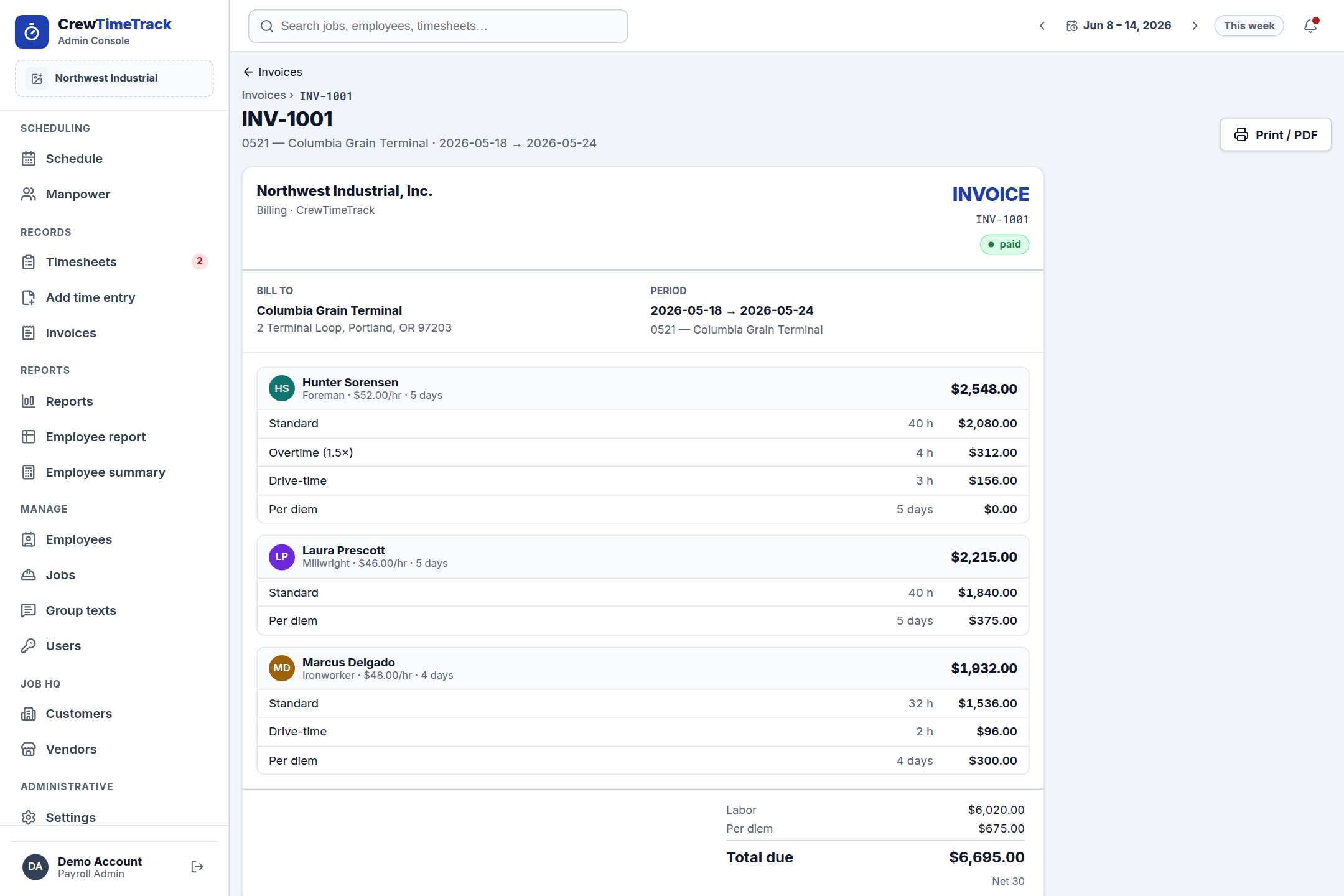The width and height of the screenshot is (1344, 896).
Task: Open the Jun 8–14, 2026 date range picker
Action: click(1119, 26)
